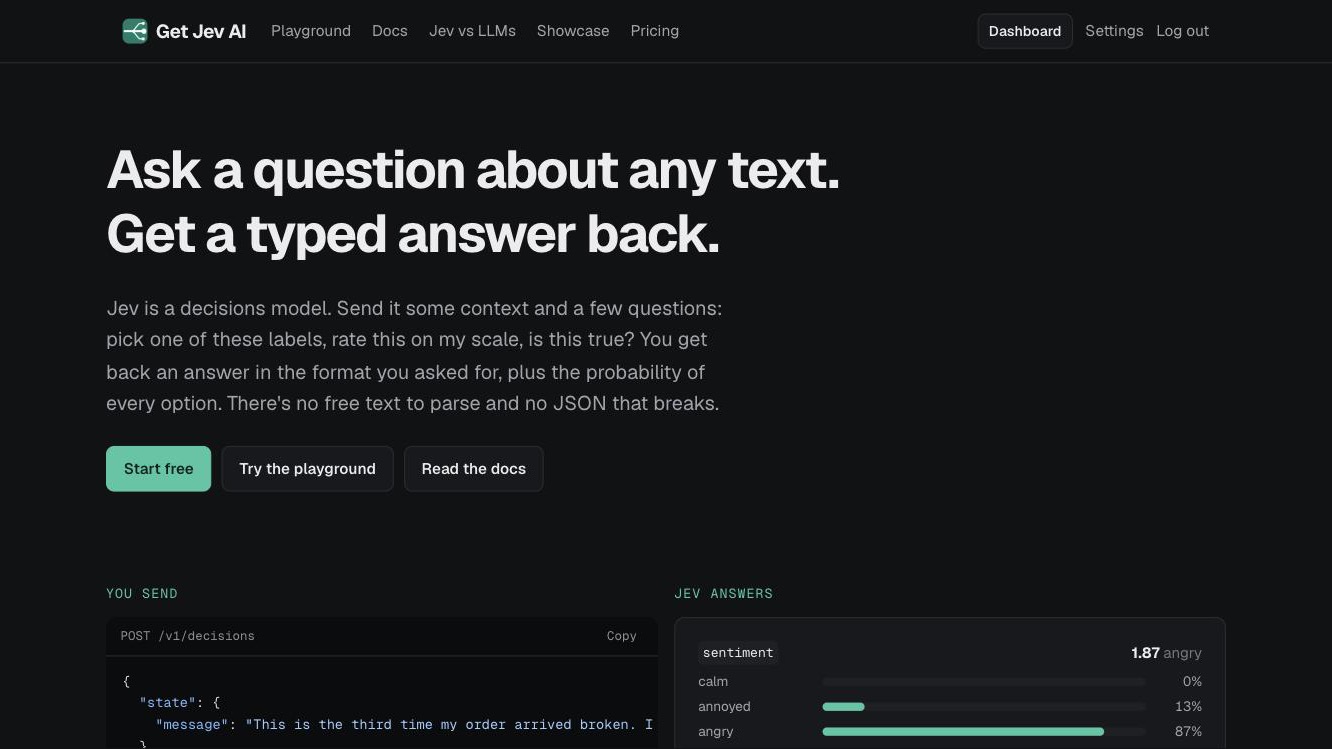Open the Pricing page
The width and height of the screenshot is (1332, 749).
click(655, 31)
